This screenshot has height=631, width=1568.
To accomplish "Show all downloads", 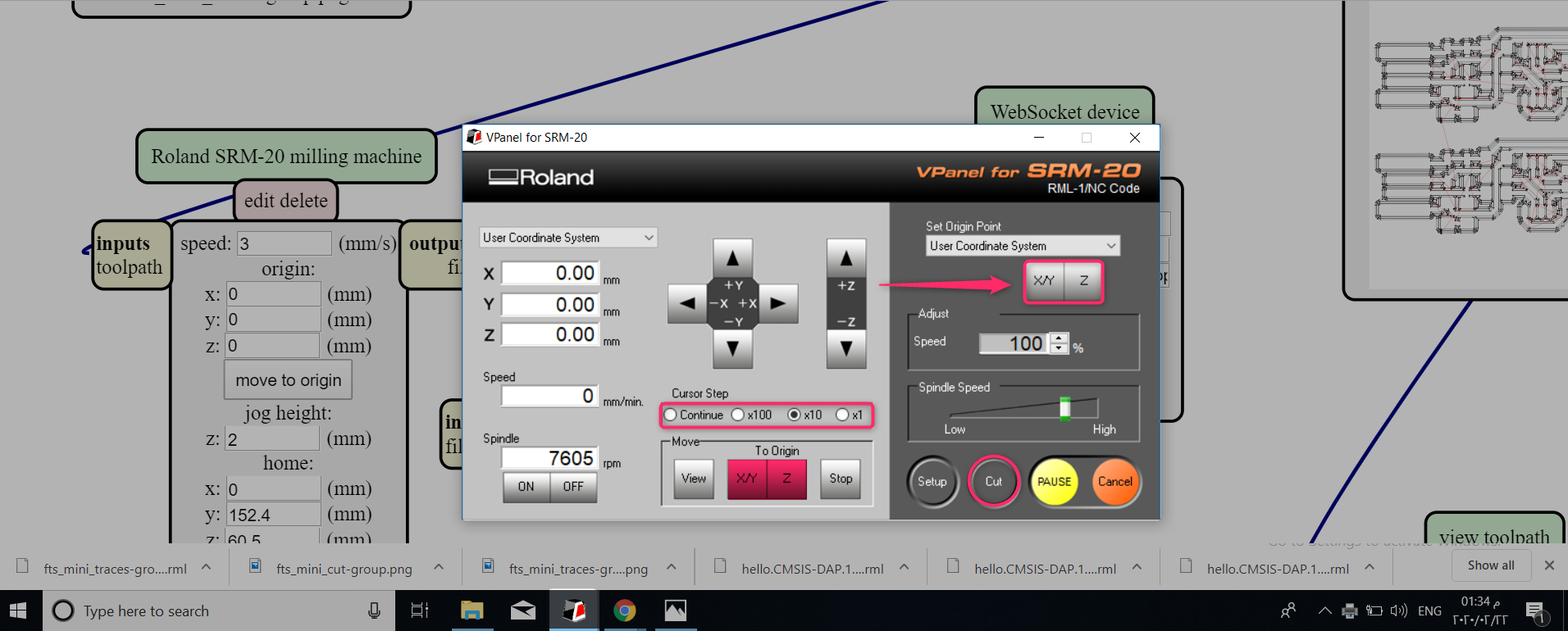I will tap(1491, 565).
